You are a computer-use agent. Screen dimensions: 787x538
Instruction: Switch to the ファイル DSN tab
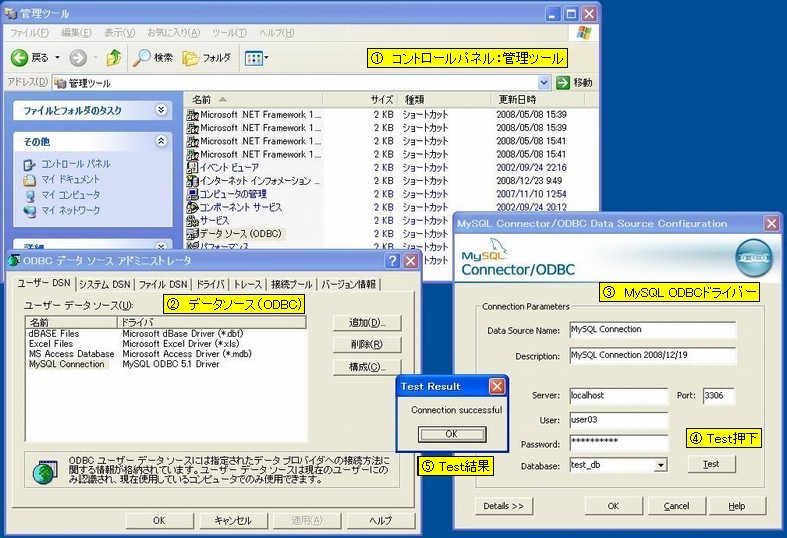click(x=163, y=285)
